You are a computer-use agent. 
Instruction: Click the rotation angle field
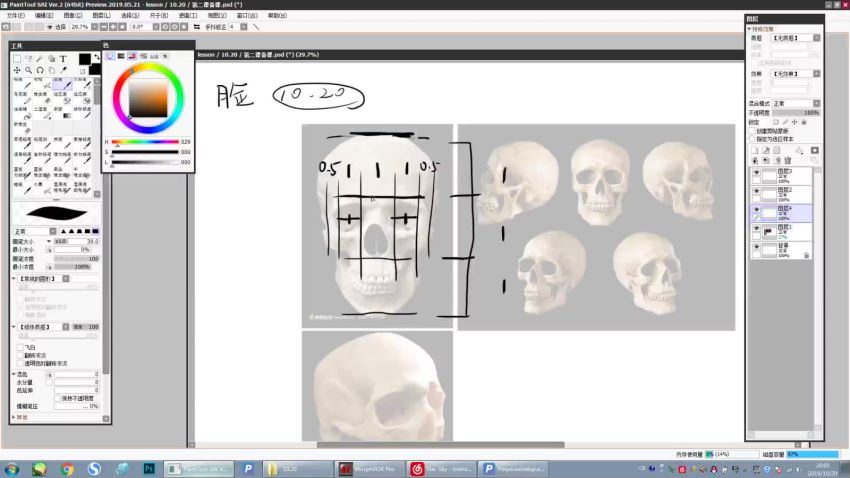point(140,27)
